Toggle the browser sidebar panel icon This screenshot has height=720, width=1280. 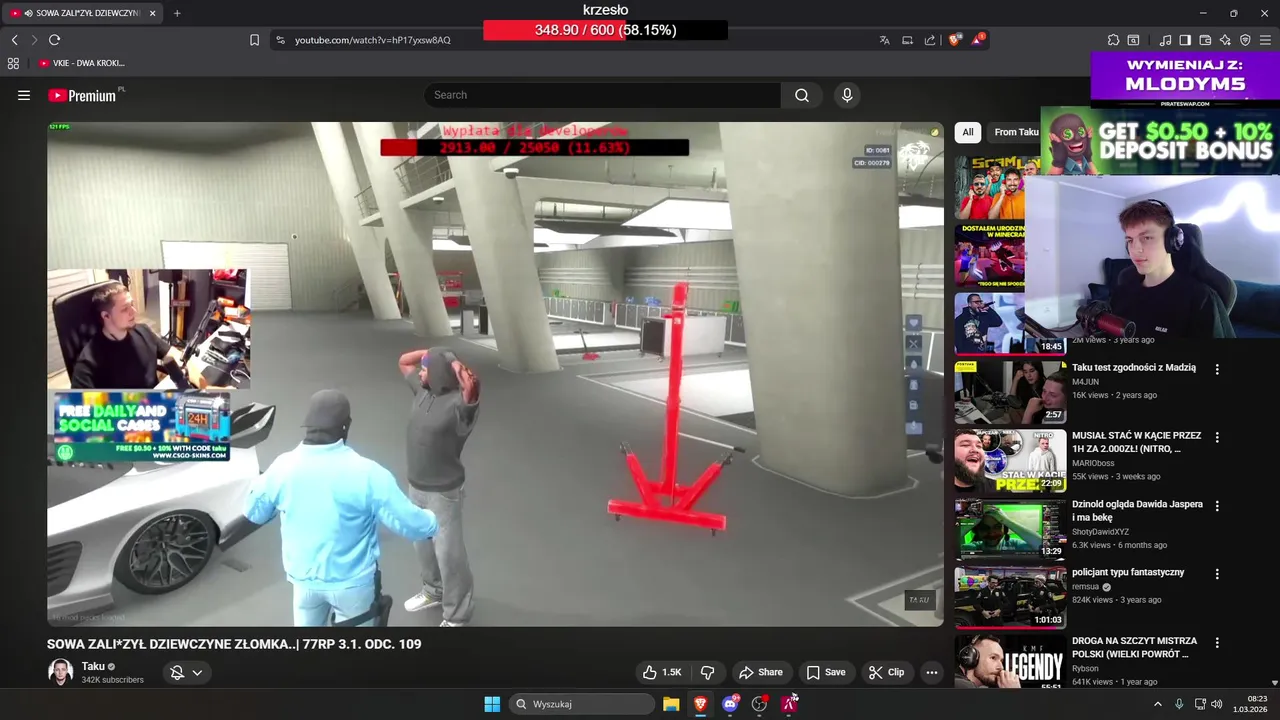pyautogui.click(x=1185, y=40)
